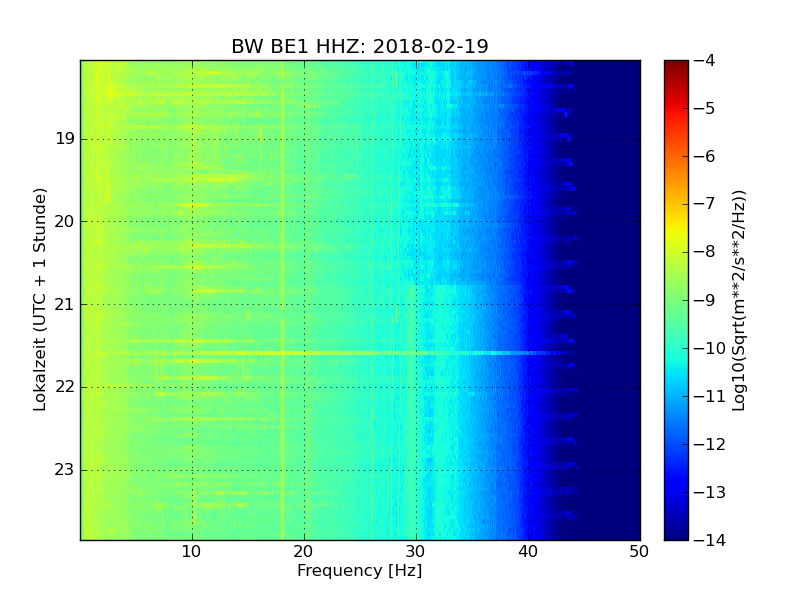Click the bright horizontal streak near 21:35
This screenshot has height=600, width=800.
pos(327,353)
